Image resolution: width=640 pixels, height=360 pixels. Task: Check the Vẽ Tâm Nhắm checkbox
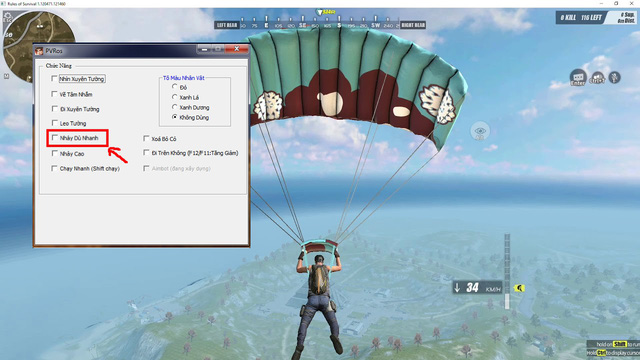[54, 94]
